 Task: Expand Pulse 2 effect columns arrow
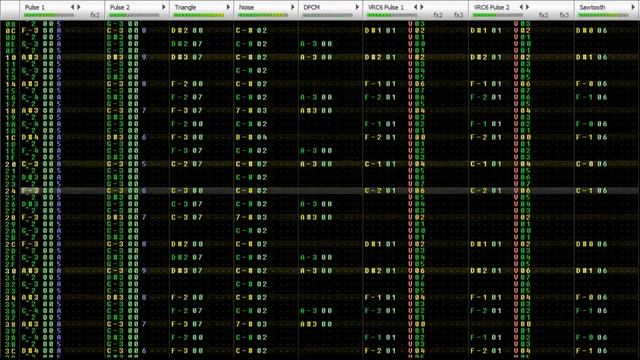click(164, 7)
